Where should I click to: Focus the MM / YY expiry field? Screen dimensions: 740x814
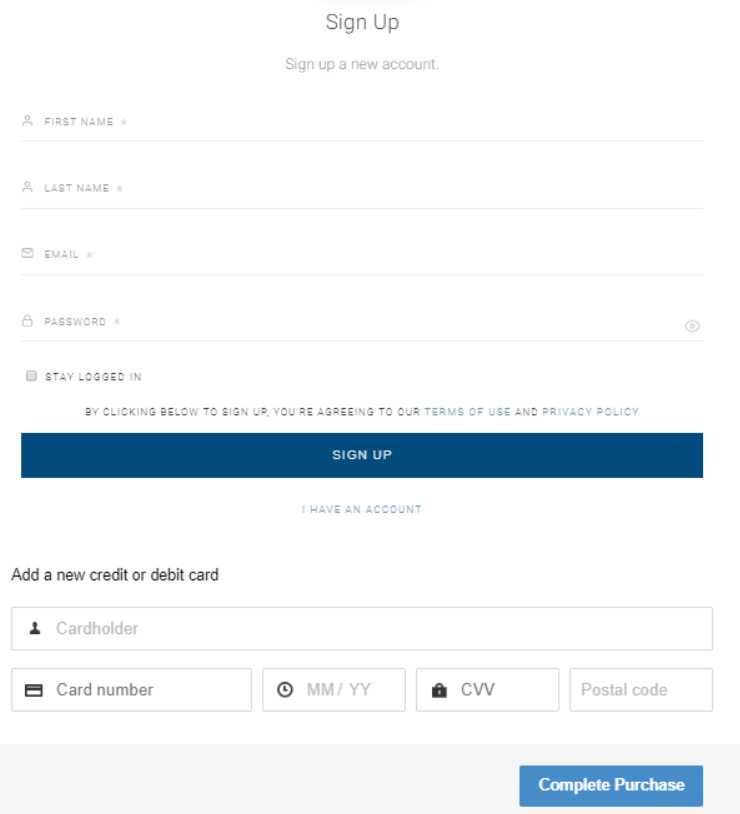pos(334,690)
